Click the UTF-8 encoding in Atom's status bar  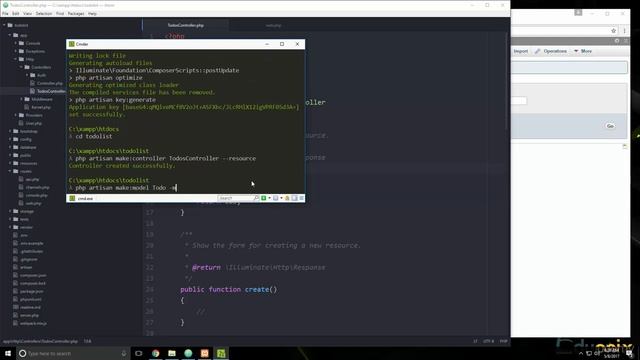click(x=488, y=341)
